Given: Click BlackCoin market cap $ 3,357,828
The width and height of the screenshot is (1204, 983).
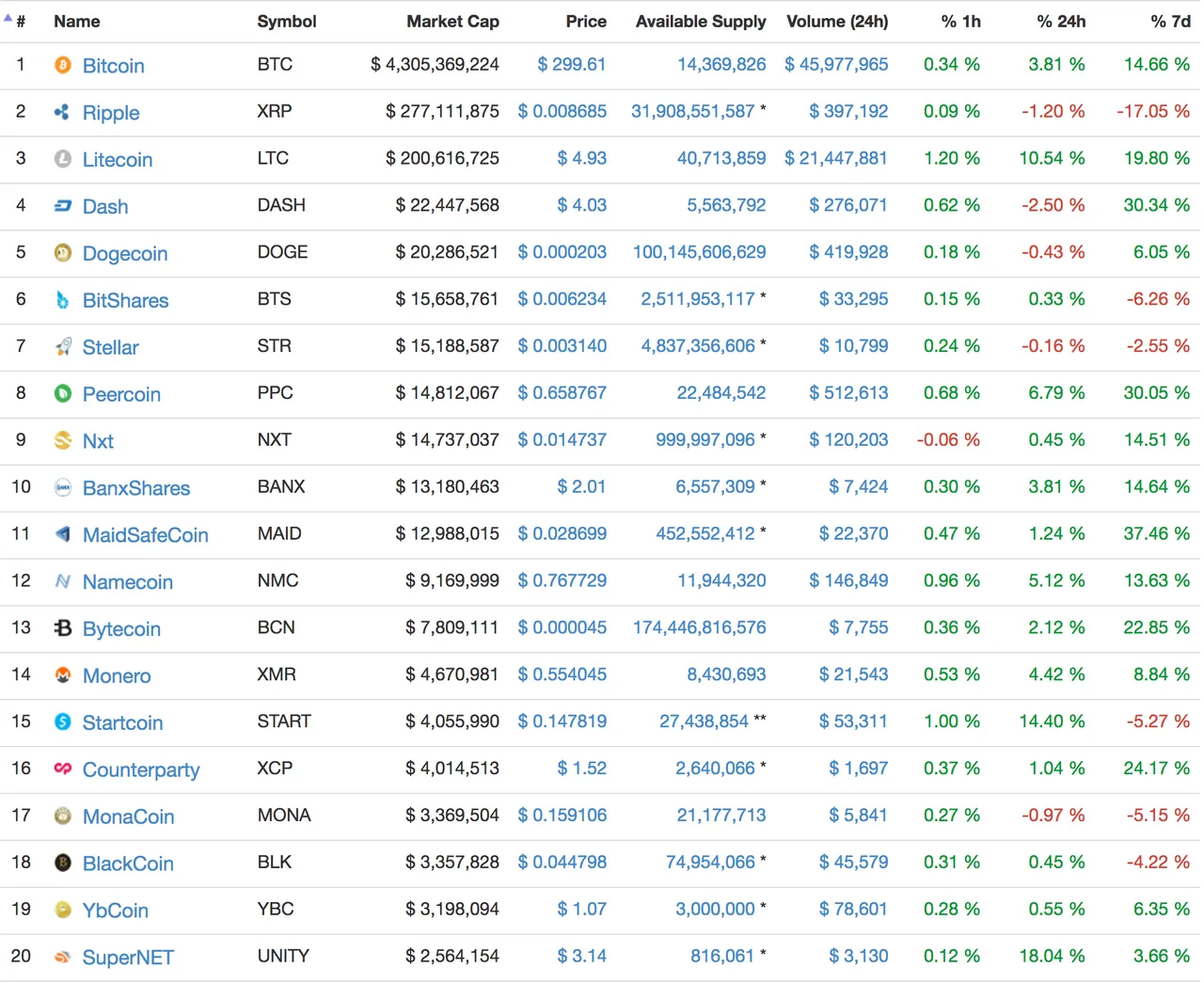Looking at the screenshot, I should 452,862.
